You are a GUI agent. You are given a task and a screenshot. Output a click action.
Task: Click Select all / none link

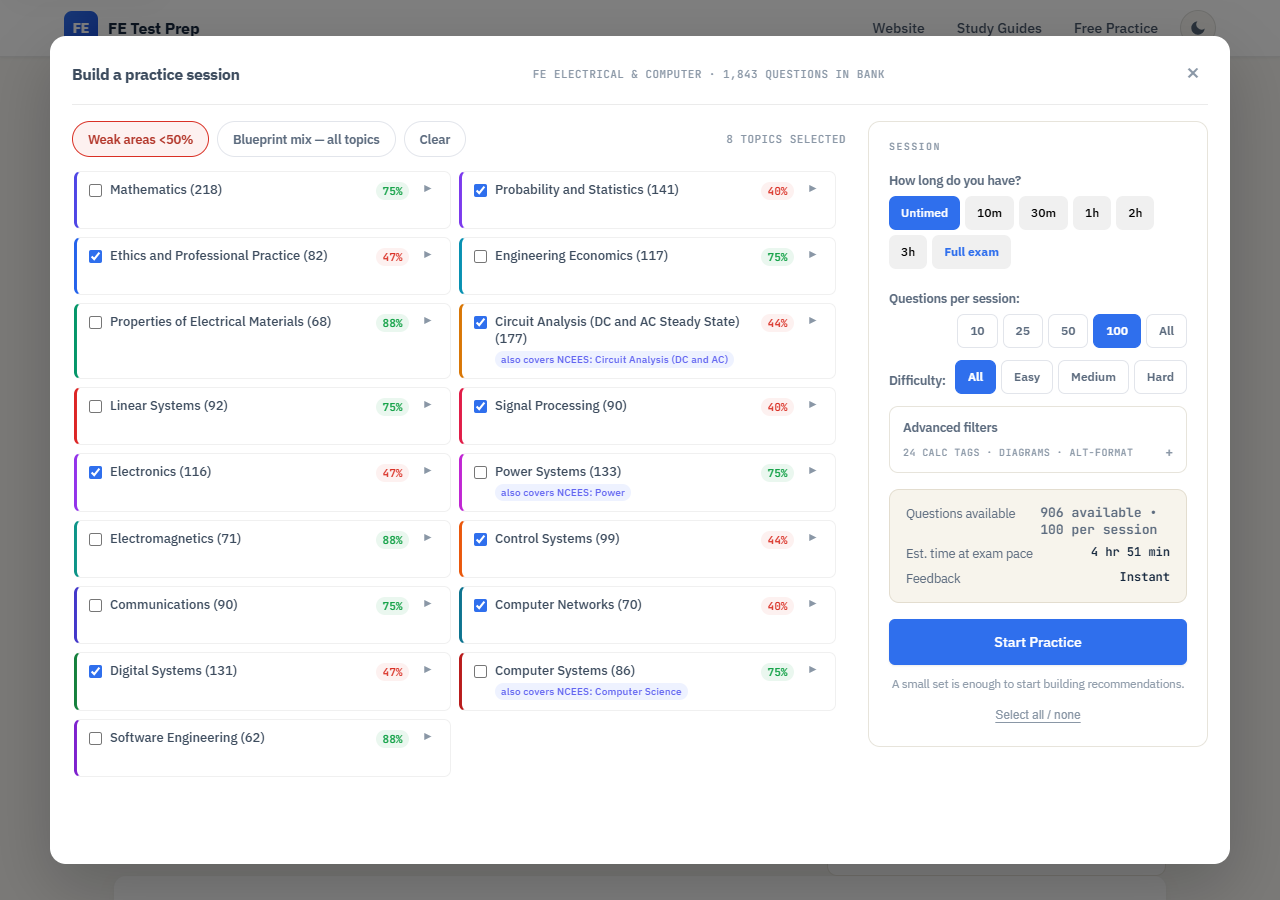(x=1038, y=715)
